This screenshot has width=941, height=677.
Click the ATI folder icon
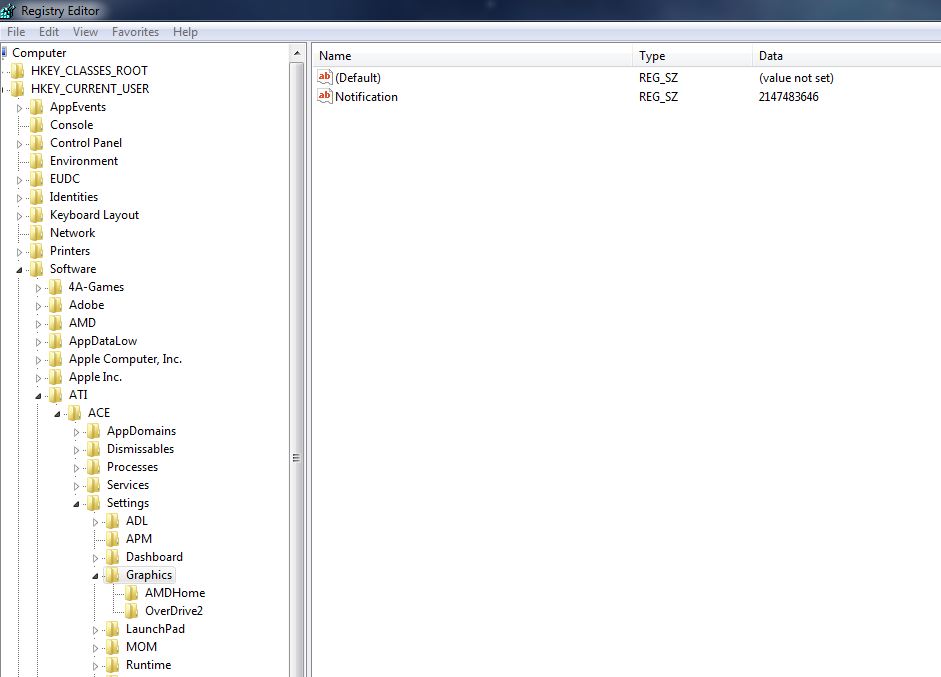pos(56,395)
